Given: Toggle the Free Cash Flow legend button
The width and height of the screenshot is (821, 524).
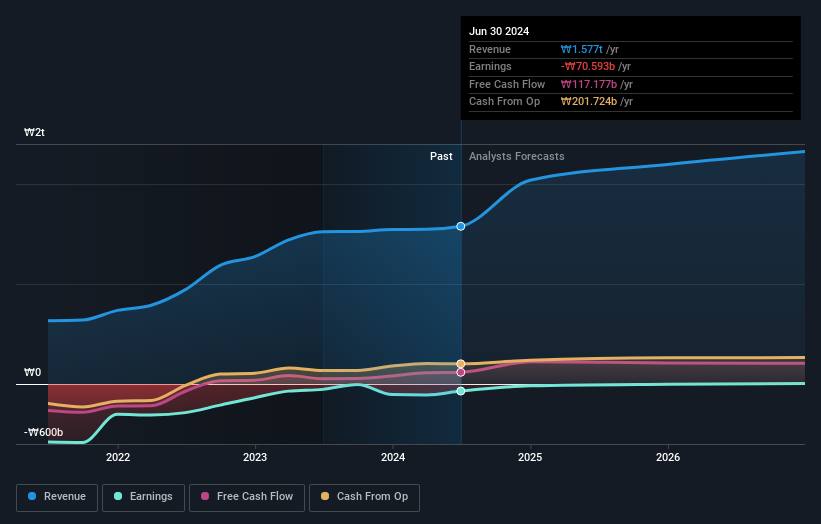Looking at the screenshot, I should 247,497.
